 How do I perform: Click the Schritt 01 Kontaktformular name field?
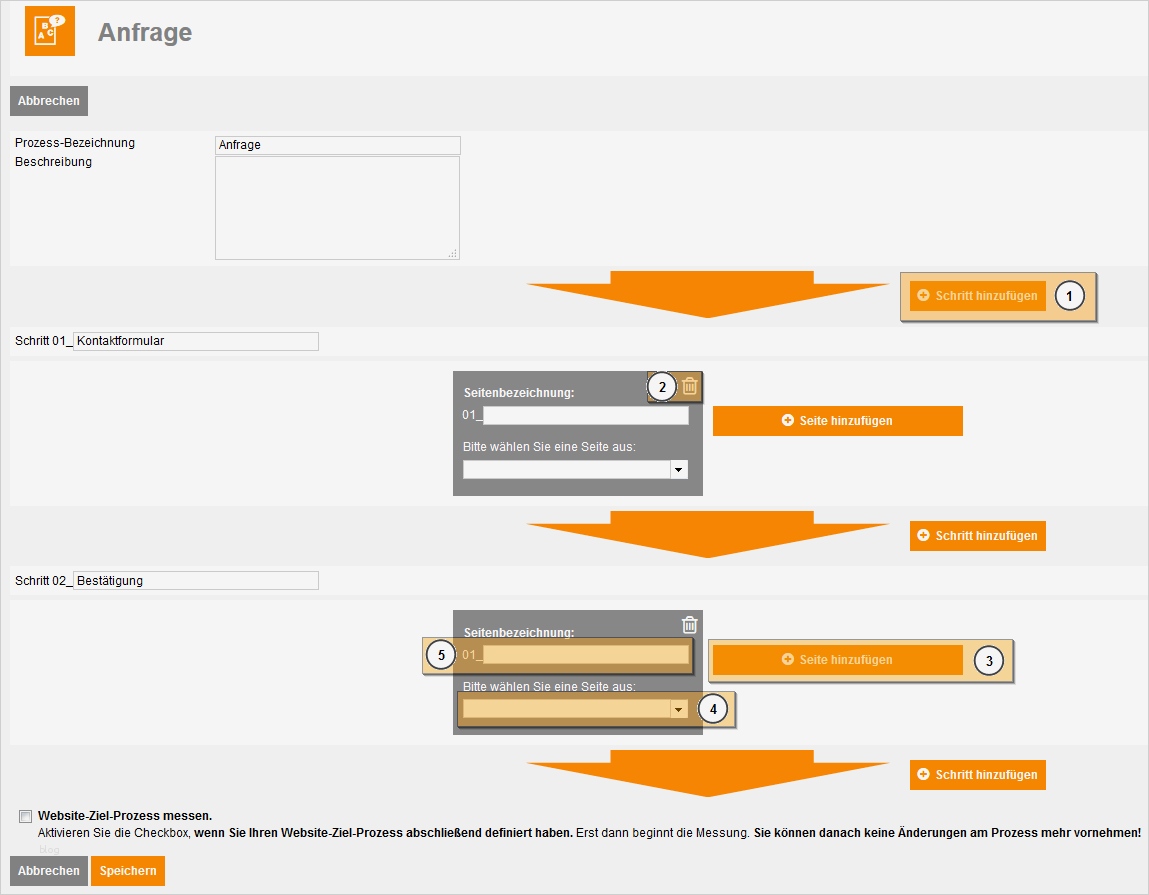(x=195, y=341)
